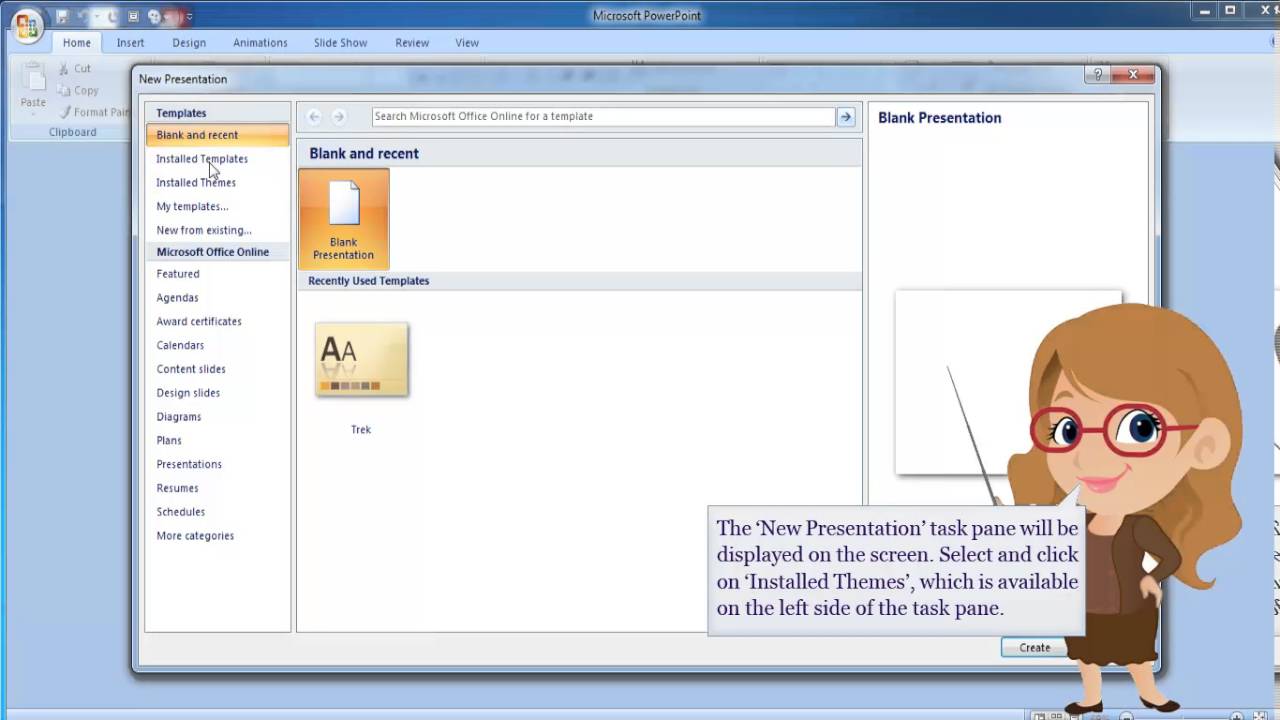The width and height of the screenshot is (1280, 720).
Task: Click the Back arrow in New Presentation dialog
Action: [314, 117]
